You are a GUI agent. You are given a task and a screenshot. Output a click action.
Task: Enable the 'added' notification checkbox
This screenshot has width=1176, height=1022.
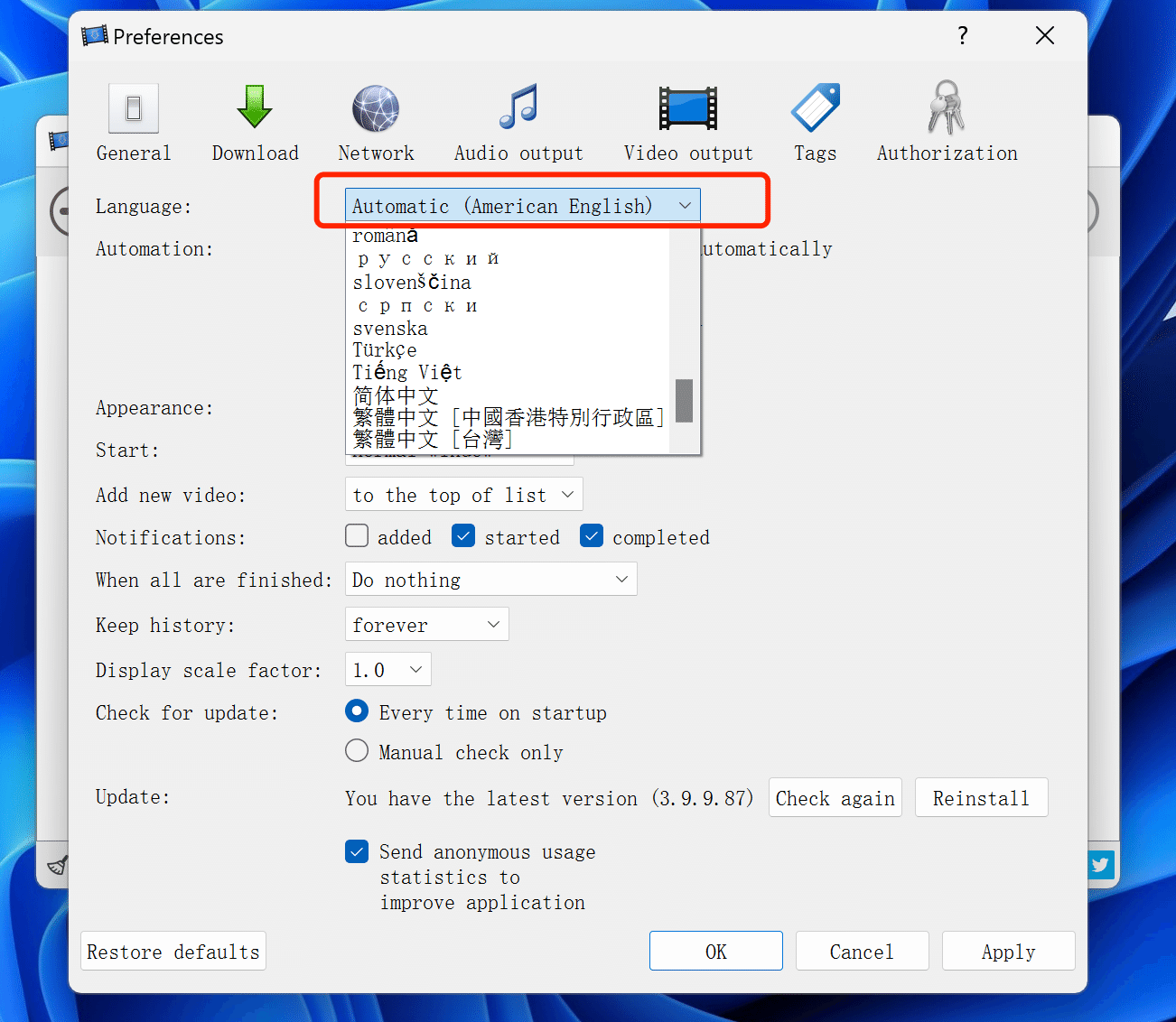coord(358,536)
